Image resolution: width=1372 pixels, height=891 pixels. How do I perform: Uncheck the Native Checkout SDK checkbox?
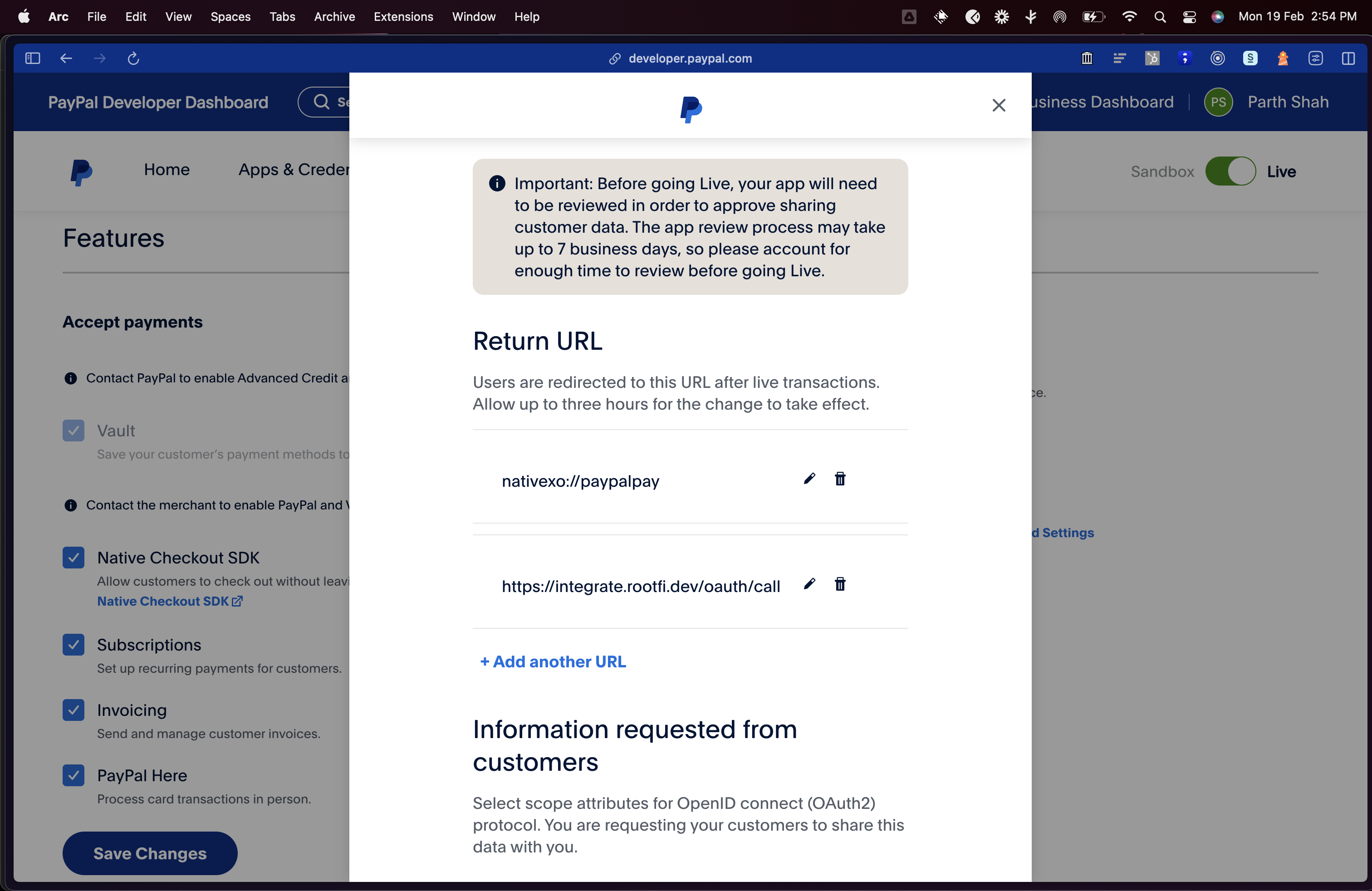tap(73, 557)
